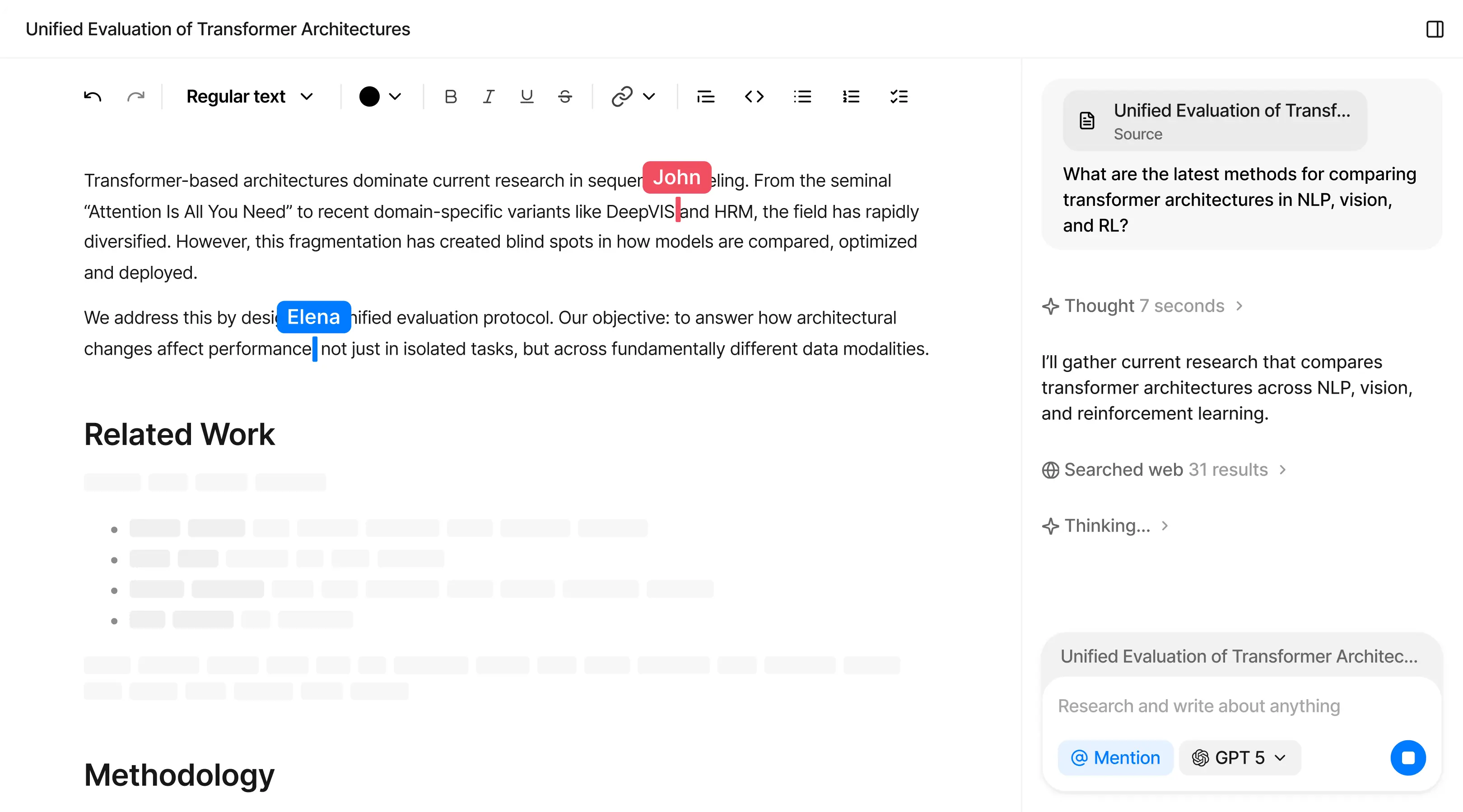Click the undo arrow icon
1463x812 pixels.
(x=93, y=97)
